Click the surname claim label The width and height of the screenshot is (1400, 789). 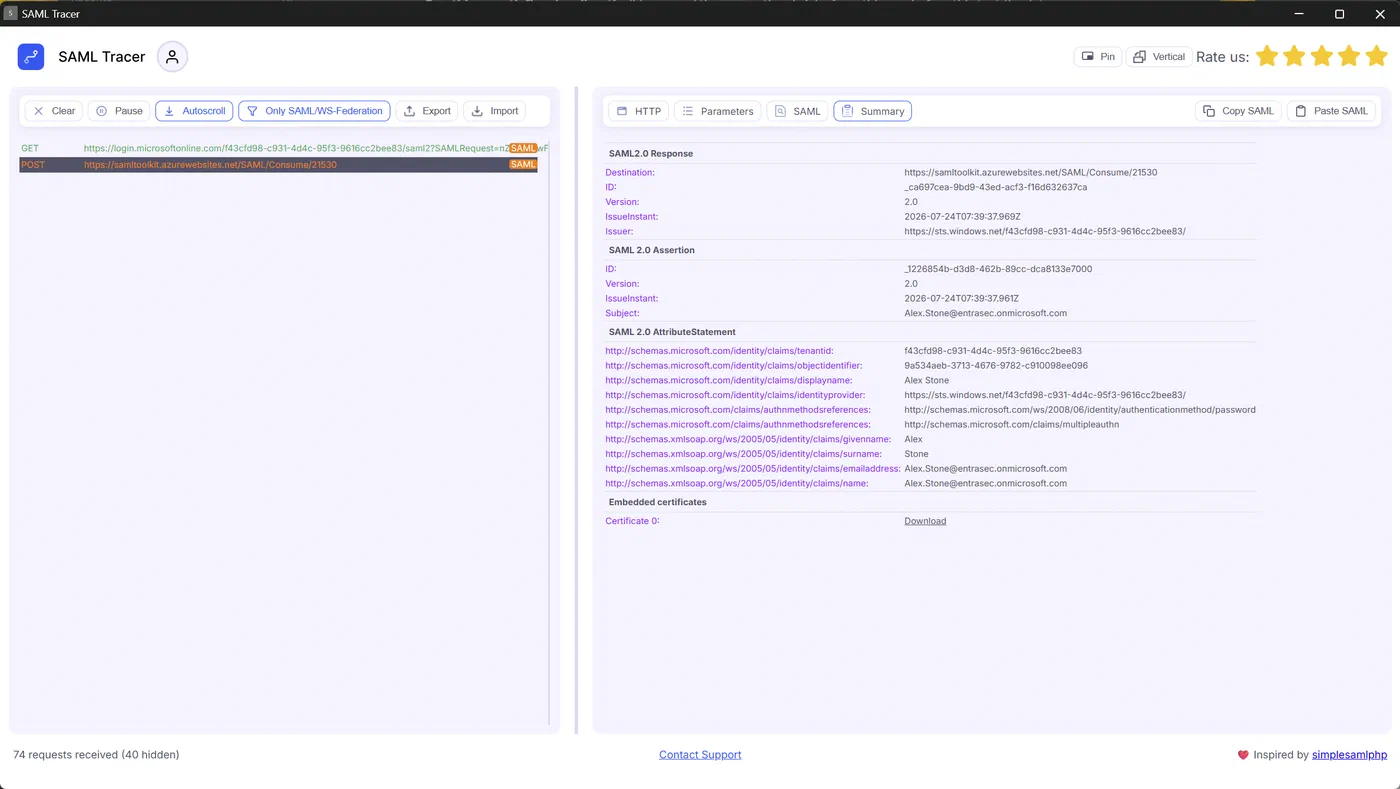(x=744, y=454)
